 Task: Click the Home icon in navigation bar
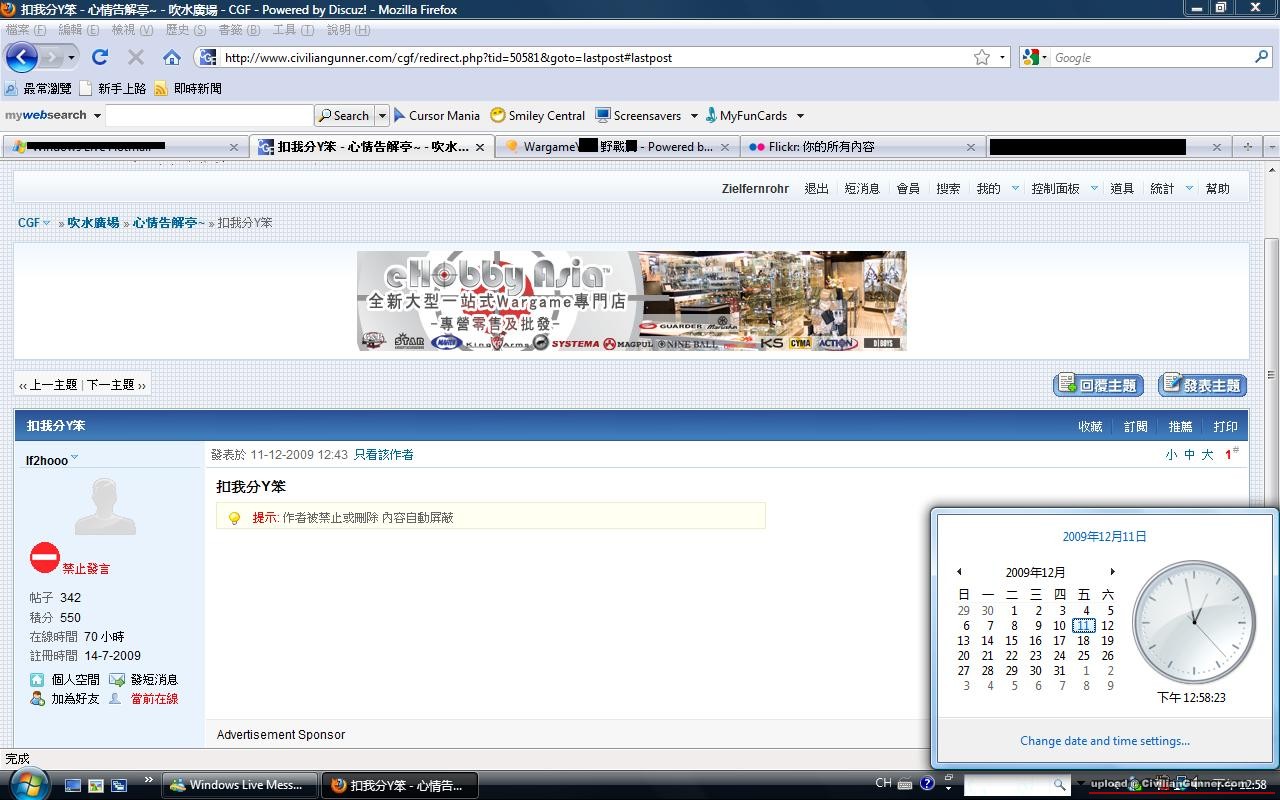coord(172,57)
